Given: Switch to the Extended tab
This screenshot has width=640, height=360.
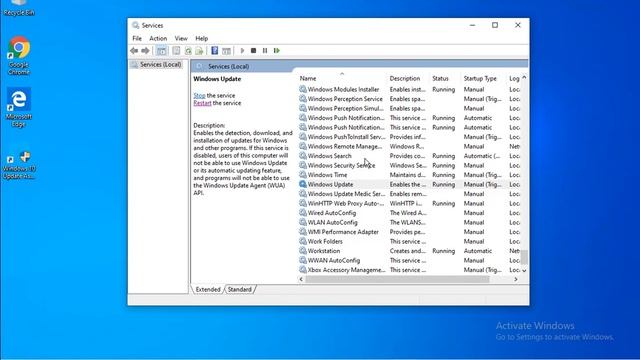Looking at the screenshot, I should point(208,289).
